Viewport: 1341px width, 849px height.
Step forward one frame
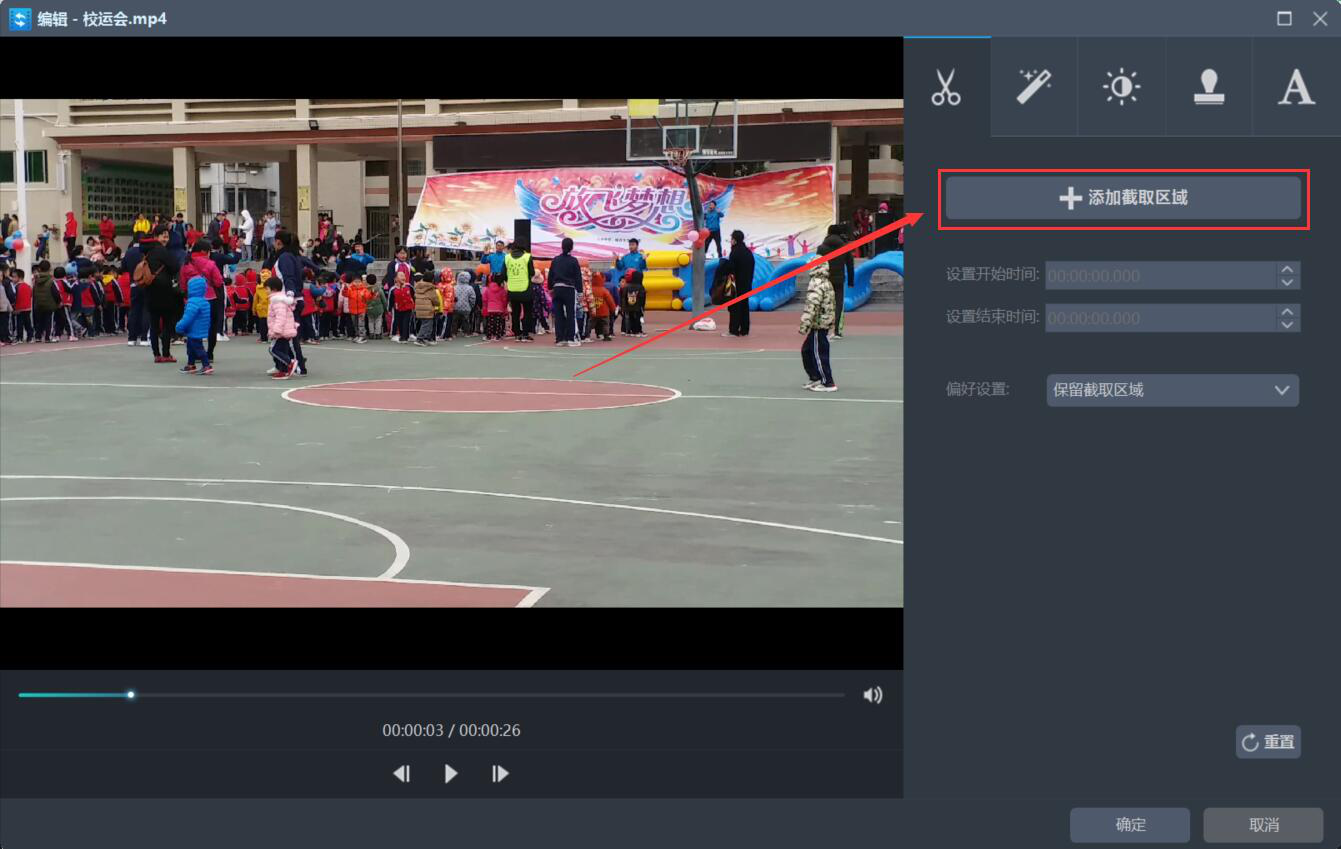tap(500, 773)
